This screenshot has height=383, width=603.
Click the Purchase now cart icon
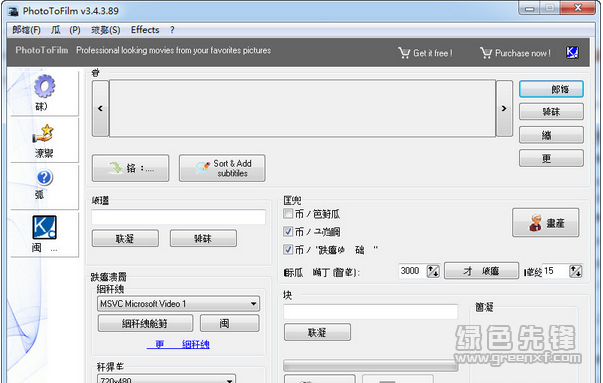(x=486, y=53)
